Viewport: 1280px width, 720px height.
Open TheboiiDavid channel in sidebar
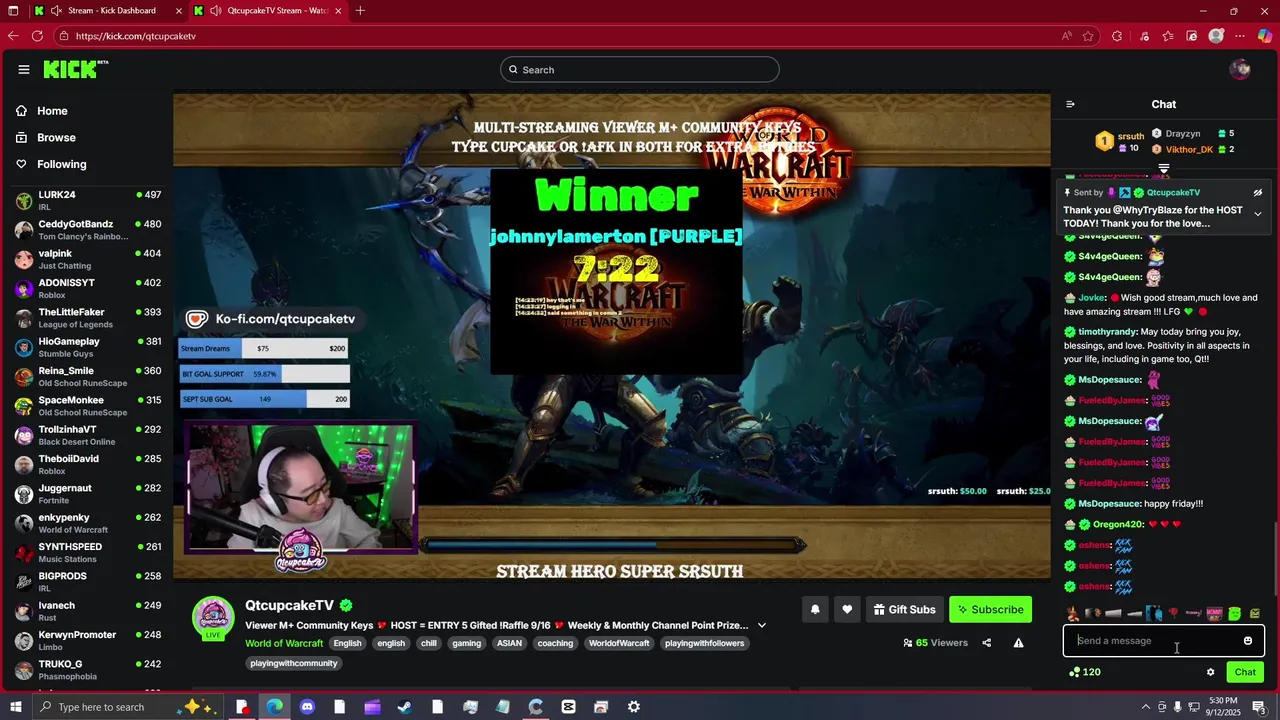[x=88, y=464]
